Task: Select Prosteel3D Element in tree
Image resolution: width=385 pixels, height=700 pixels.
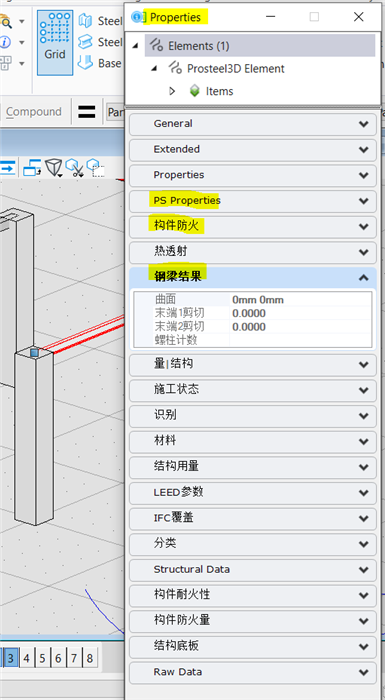Action: pyautogui.click(x=235, y=69)
